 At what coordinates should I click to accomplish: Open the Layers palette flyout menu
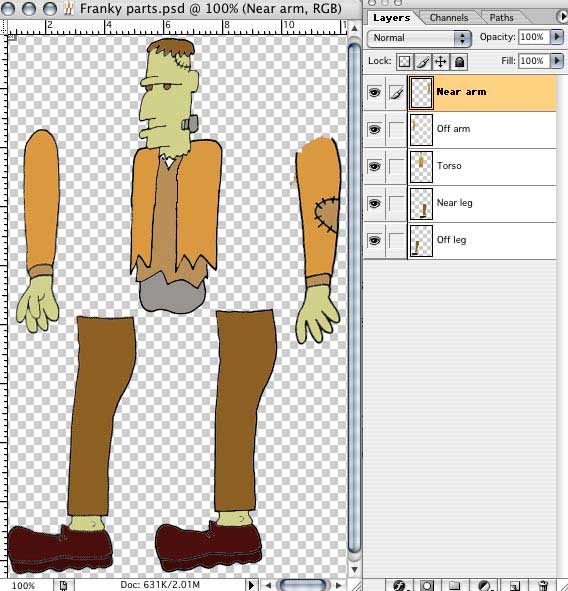(562, 17)
